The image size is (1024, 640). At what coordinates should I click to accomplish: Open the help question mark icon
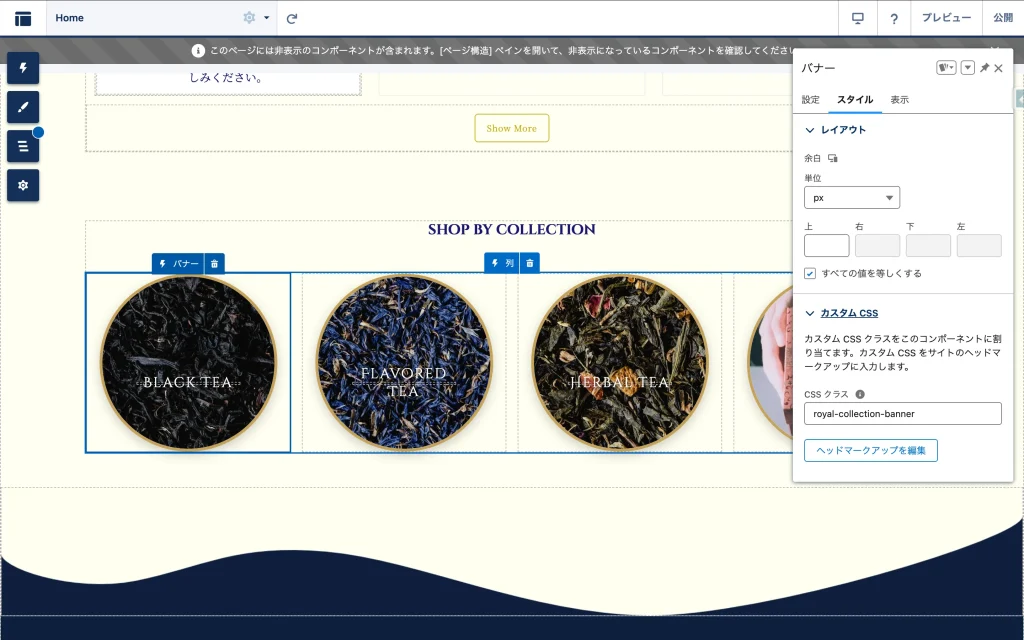pos(893,18)
